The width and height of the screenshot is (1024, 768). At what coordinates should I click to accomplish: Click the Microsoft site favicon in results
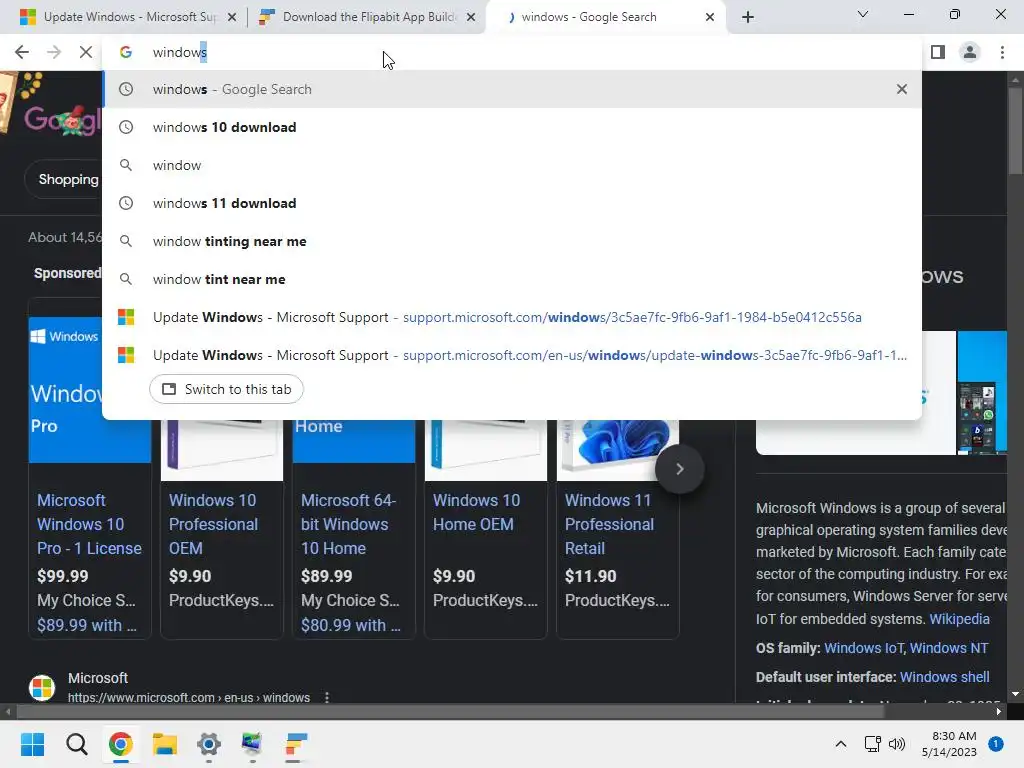point(42,688)
